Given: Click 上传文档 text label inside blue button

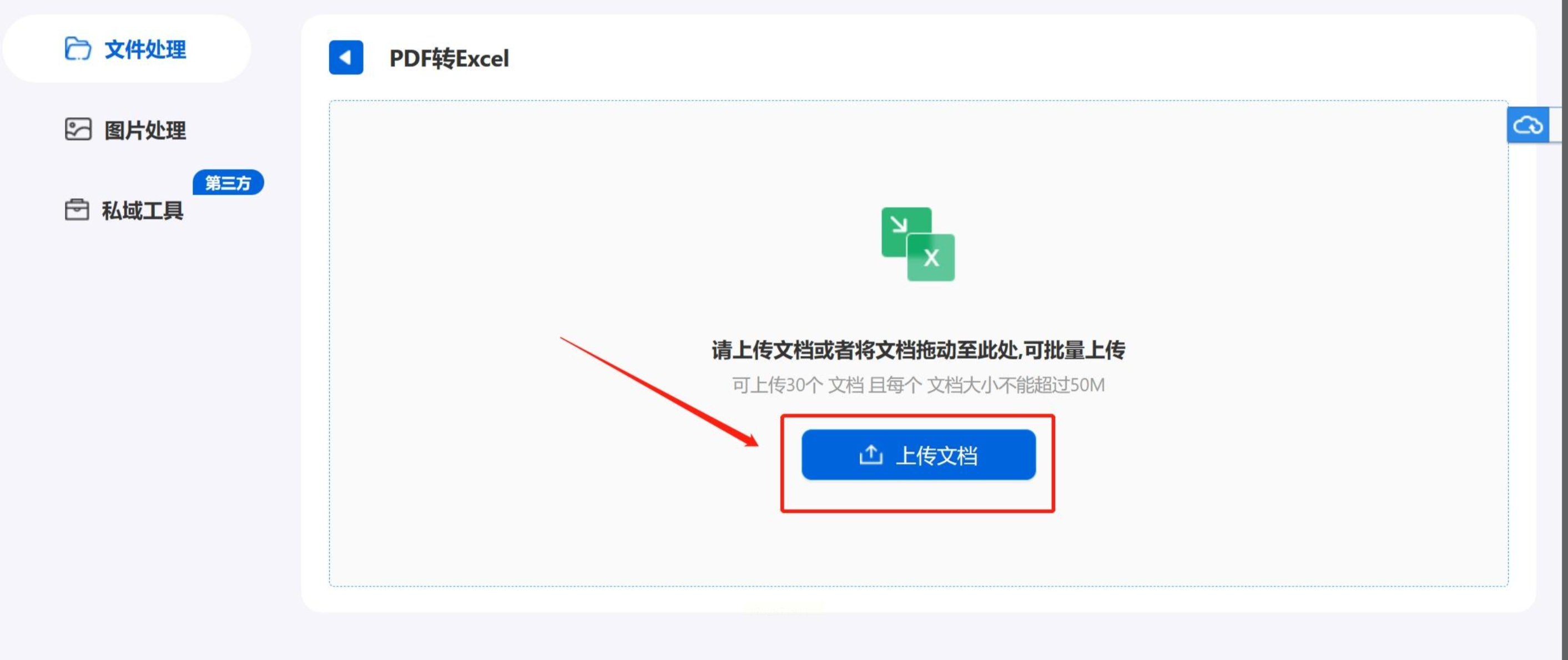Looking at the screenshot, I should pos(936,455).
